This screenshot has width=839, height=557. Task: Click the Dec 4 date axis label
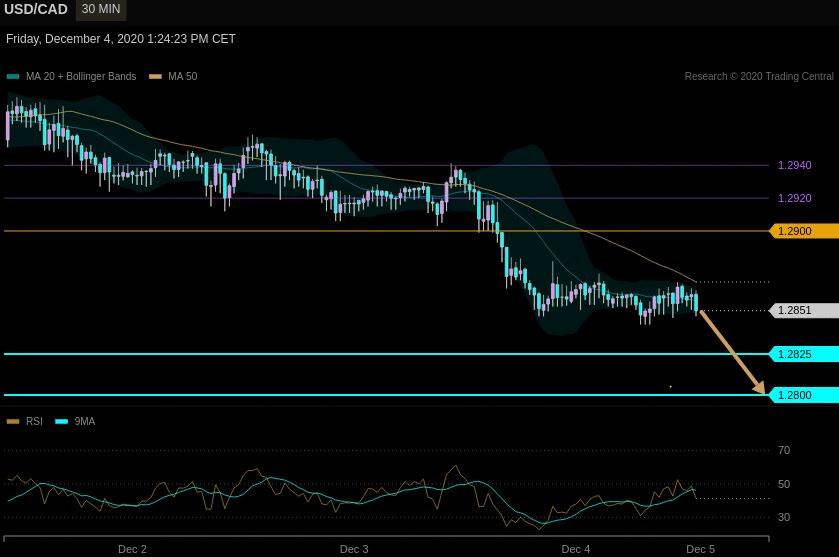[576, 550]
